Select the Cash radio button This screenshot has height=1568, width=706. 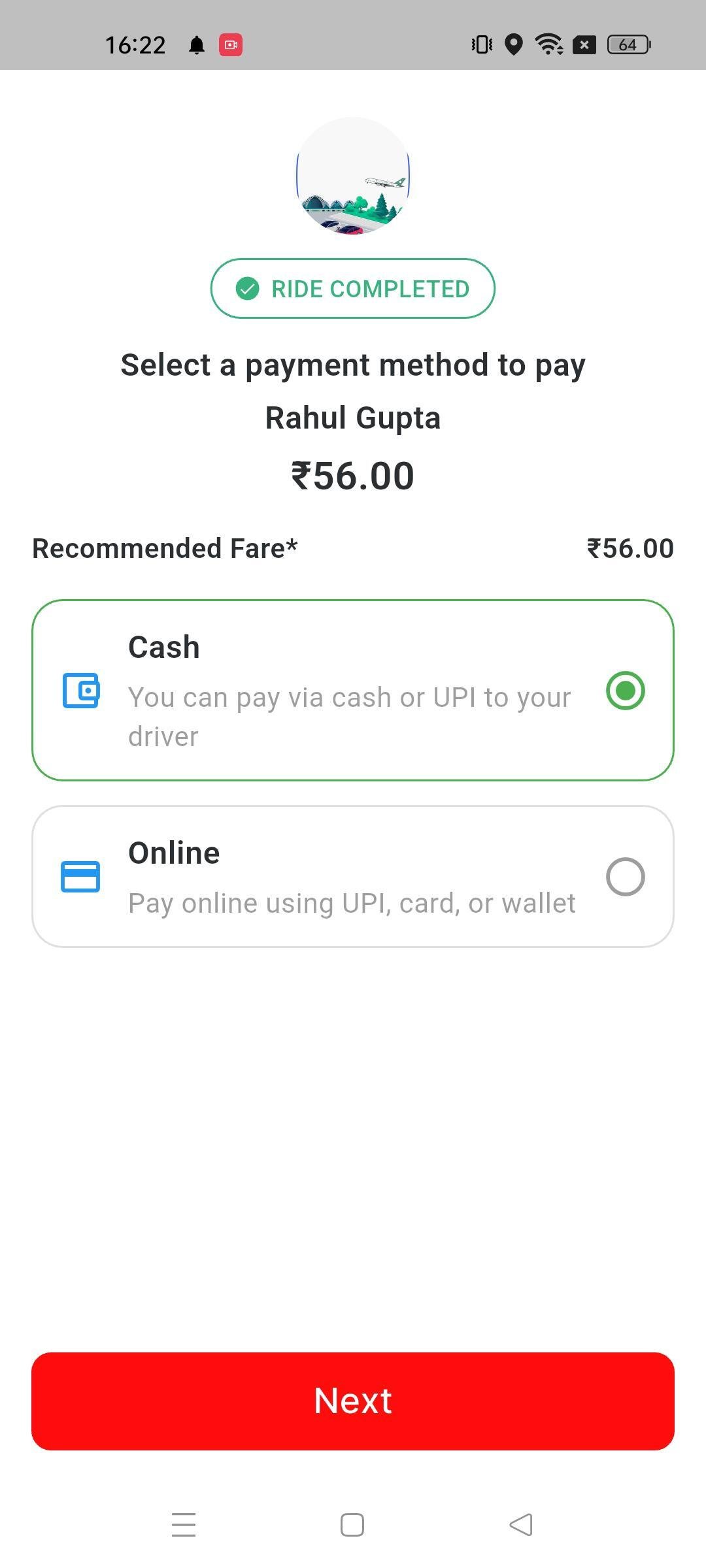click(626, 691)
